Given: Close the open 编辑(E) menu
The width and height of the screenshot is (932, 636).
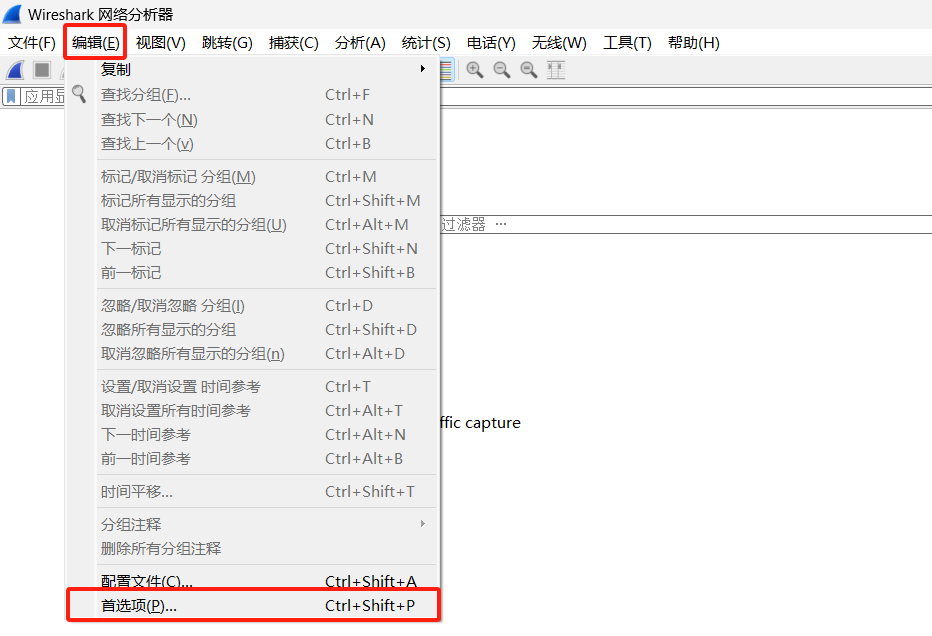Looking at the screenshot, I should point(96,43).
